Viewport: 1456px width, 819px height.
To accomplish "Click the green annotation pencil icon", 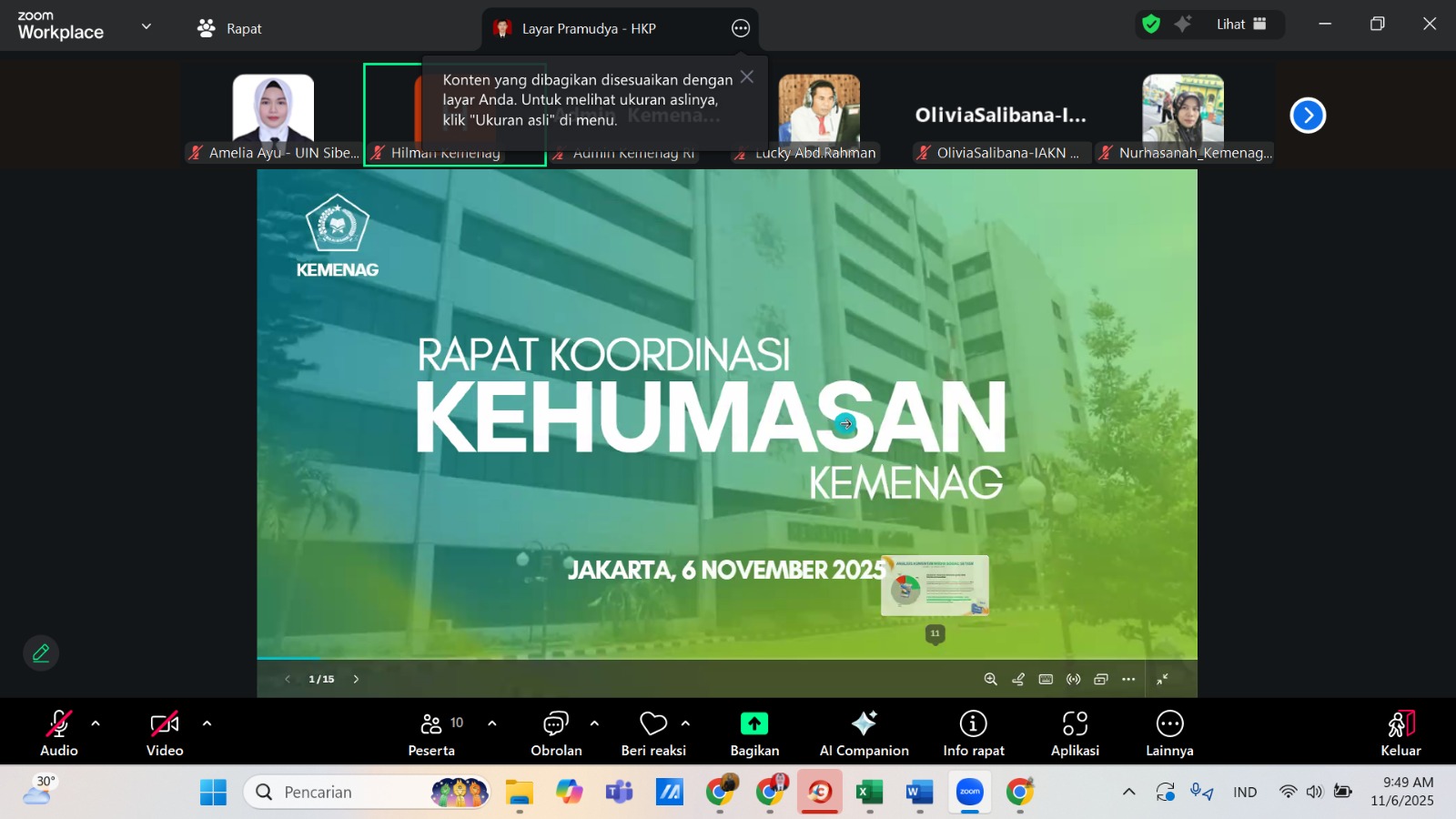I will [41, 652].
